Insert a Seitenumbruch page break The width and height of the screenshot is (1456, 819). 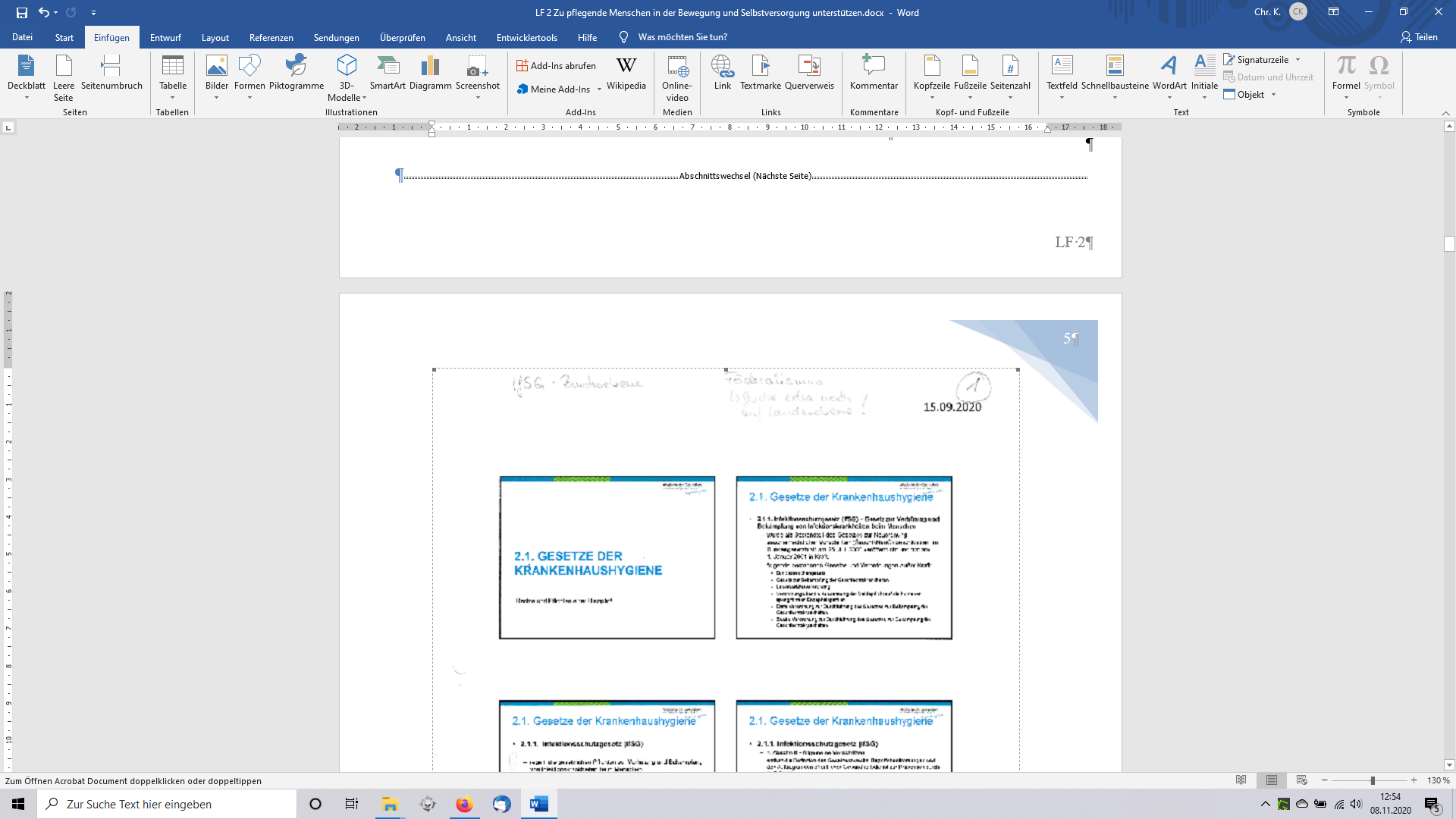[111, 73]
